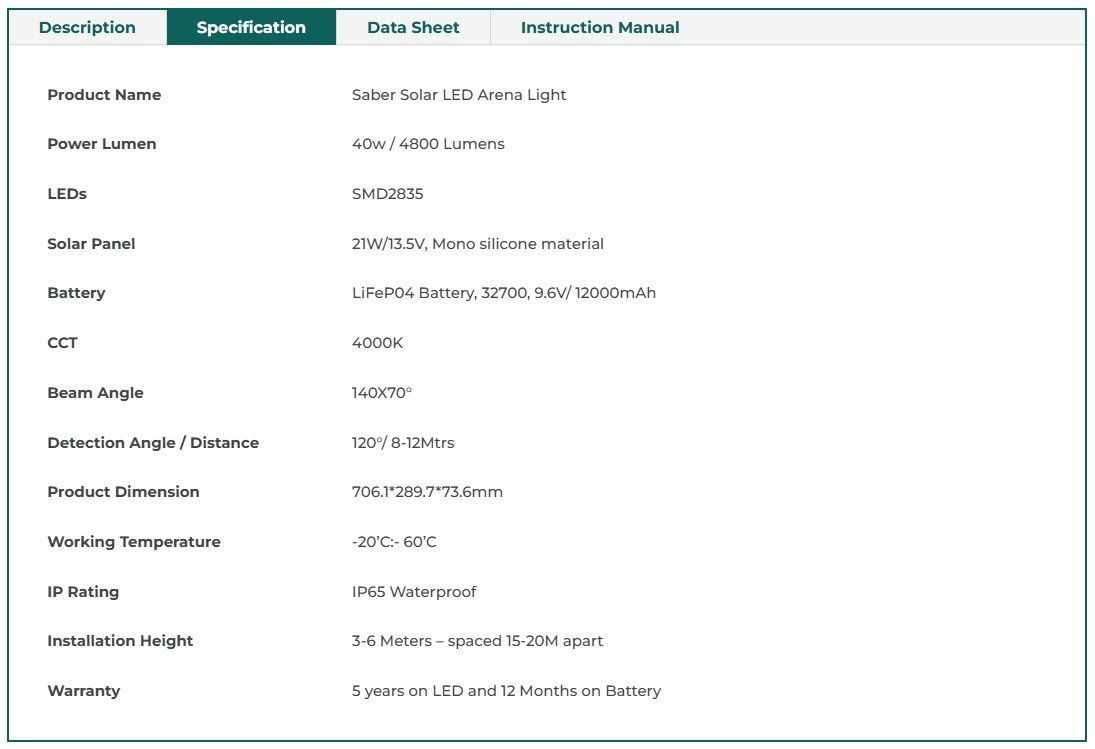Open the Instruction Manual tab

[600, 27]
